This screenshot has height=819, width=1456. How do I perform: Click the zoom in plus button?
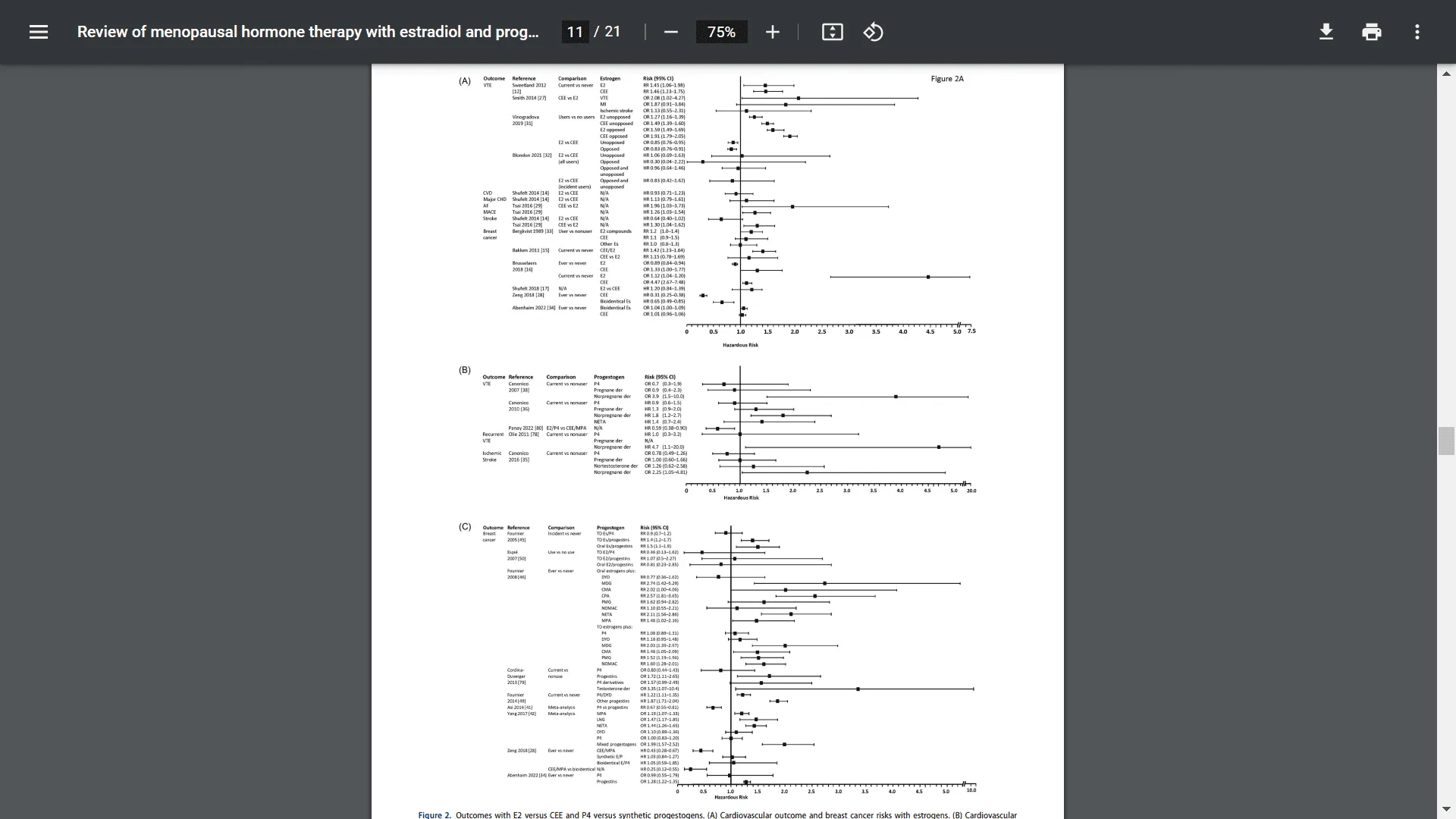pos(772,32)
